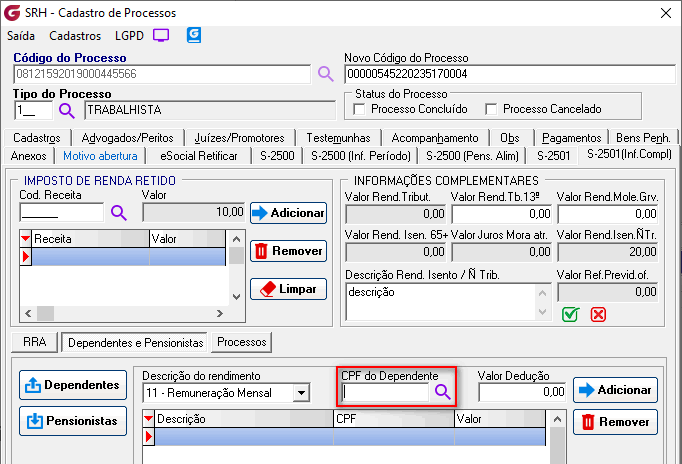Expand the Descrição grid column selector arrow
The width and height of the screenshot is (682, 464).
tap(150, 419)
